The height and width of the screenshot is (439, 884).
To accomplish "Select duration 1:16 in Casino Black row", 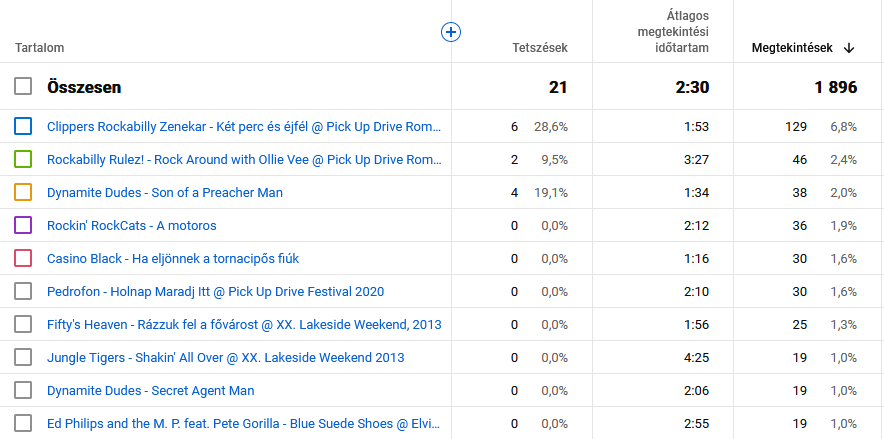I will coord(696,259).
